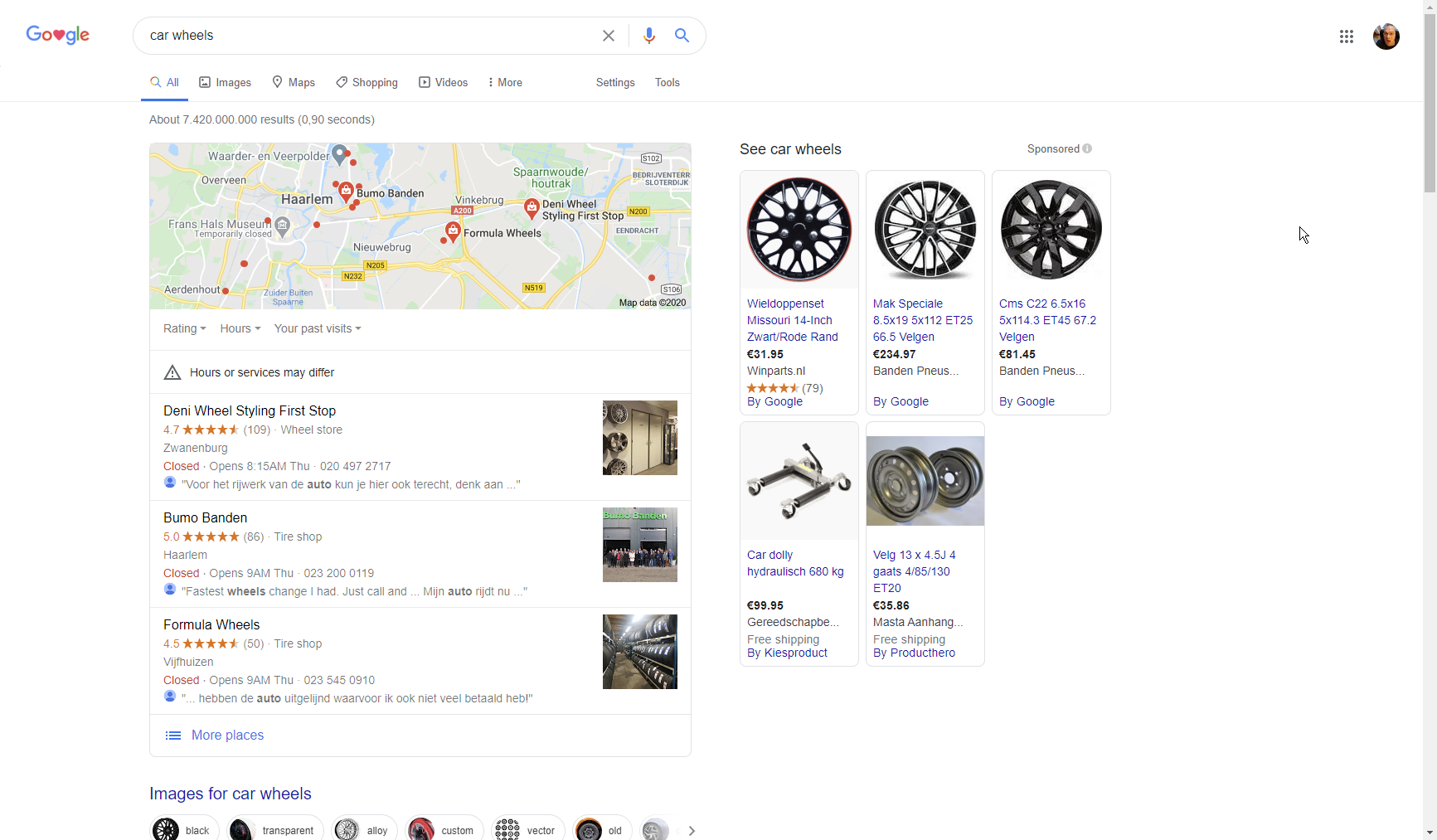The height and width of the screenshot is (840, 1437).
Task: Open the Rating filter dropdown
Action: click(184, 329)
